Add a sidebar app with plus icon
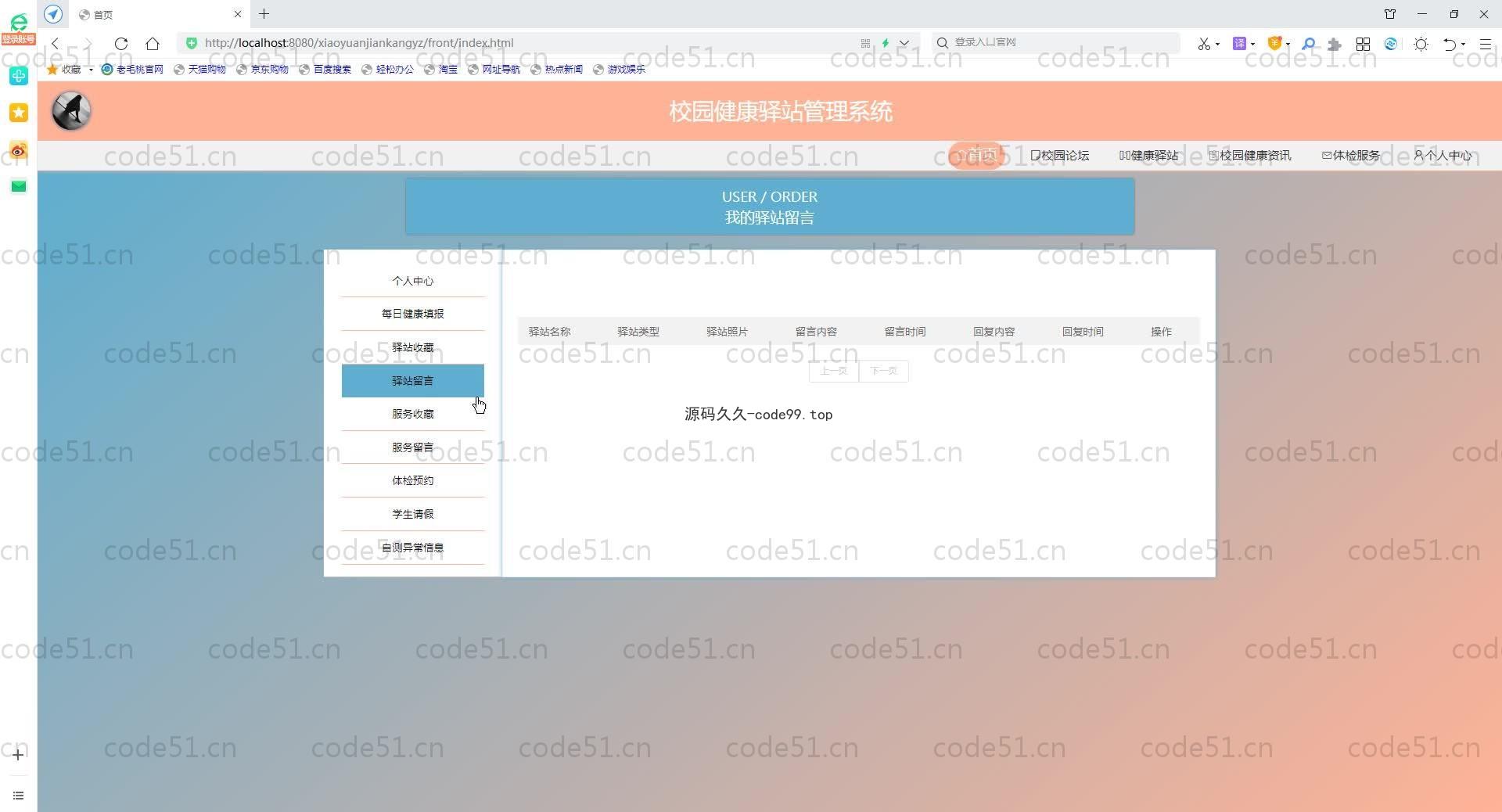 click(x=18, y=755)
